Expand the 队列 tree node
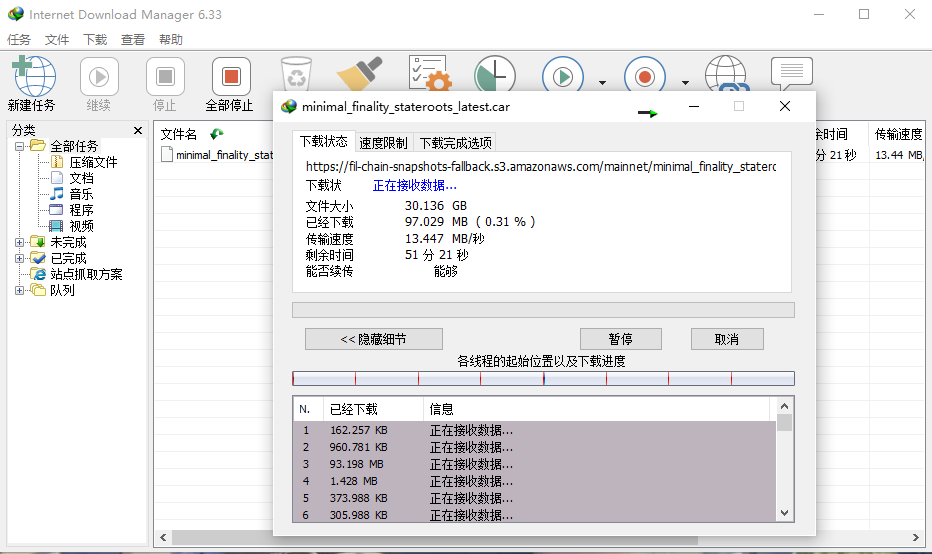 [x=20, y=290]
